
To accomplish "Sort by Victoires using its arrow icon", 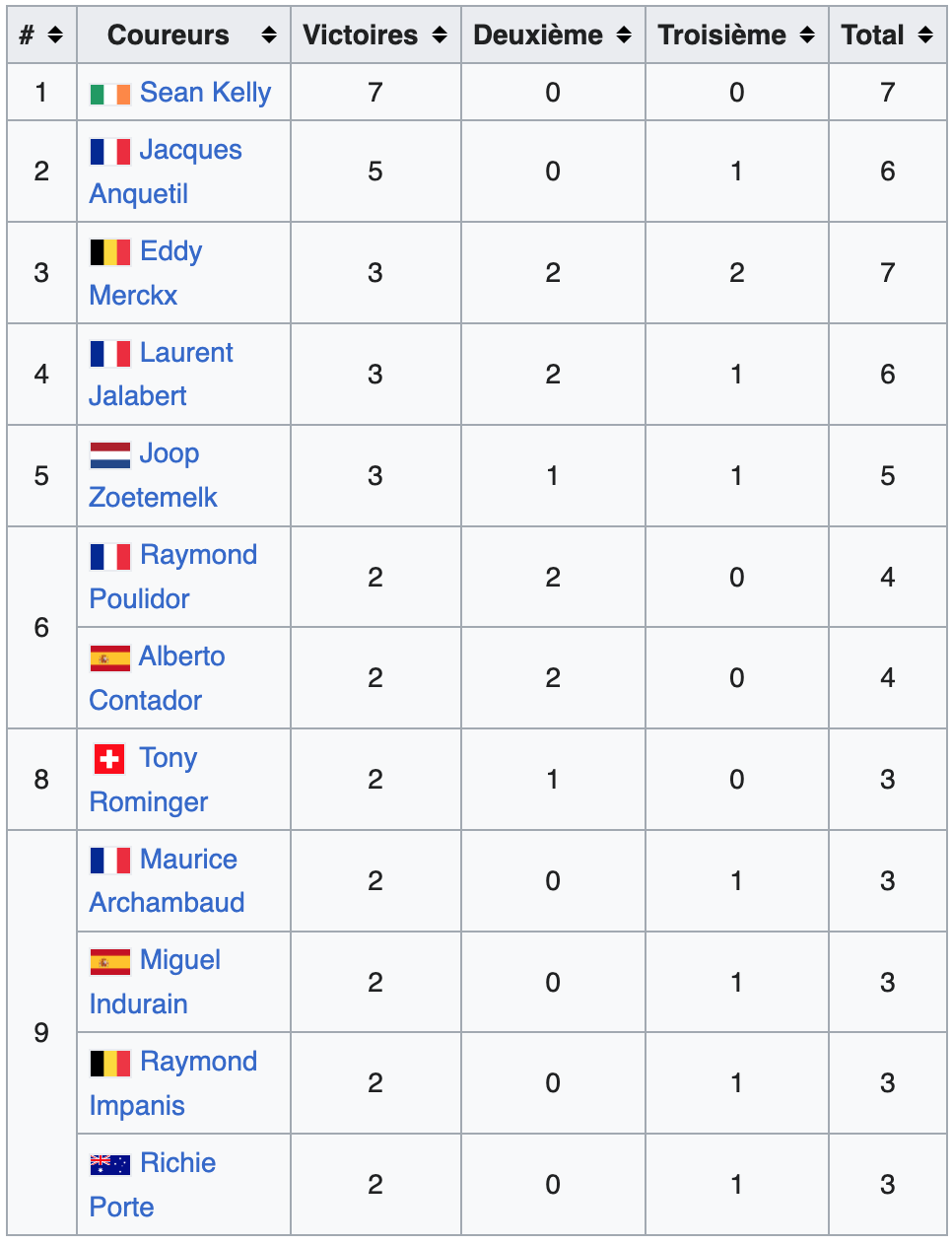I will (x=440, y=35).
